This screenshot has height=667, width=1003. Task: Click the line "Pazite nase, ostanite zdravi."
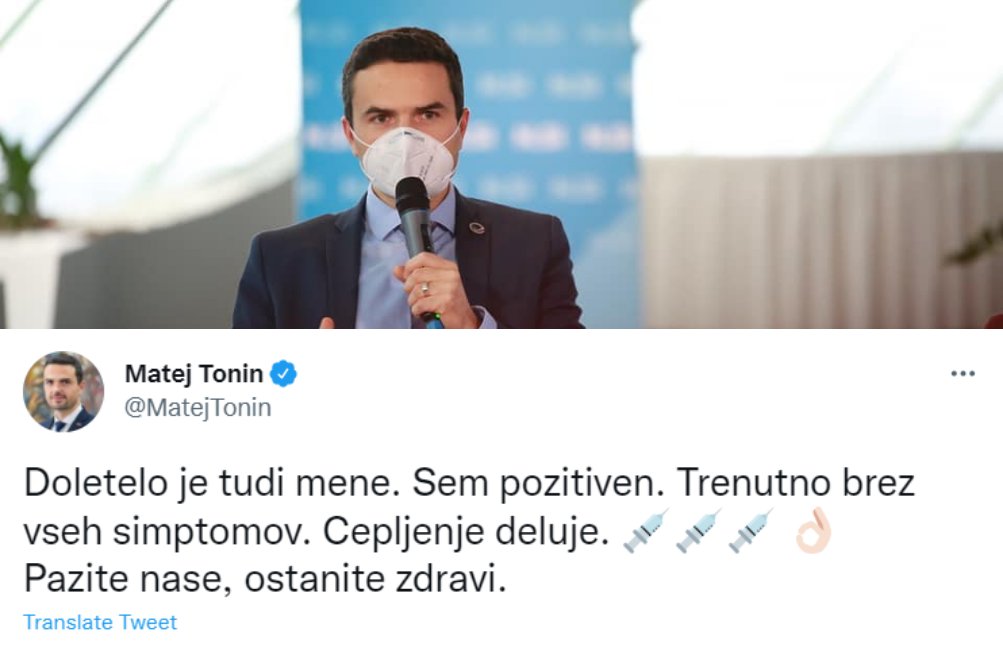(x=265, y=579)
